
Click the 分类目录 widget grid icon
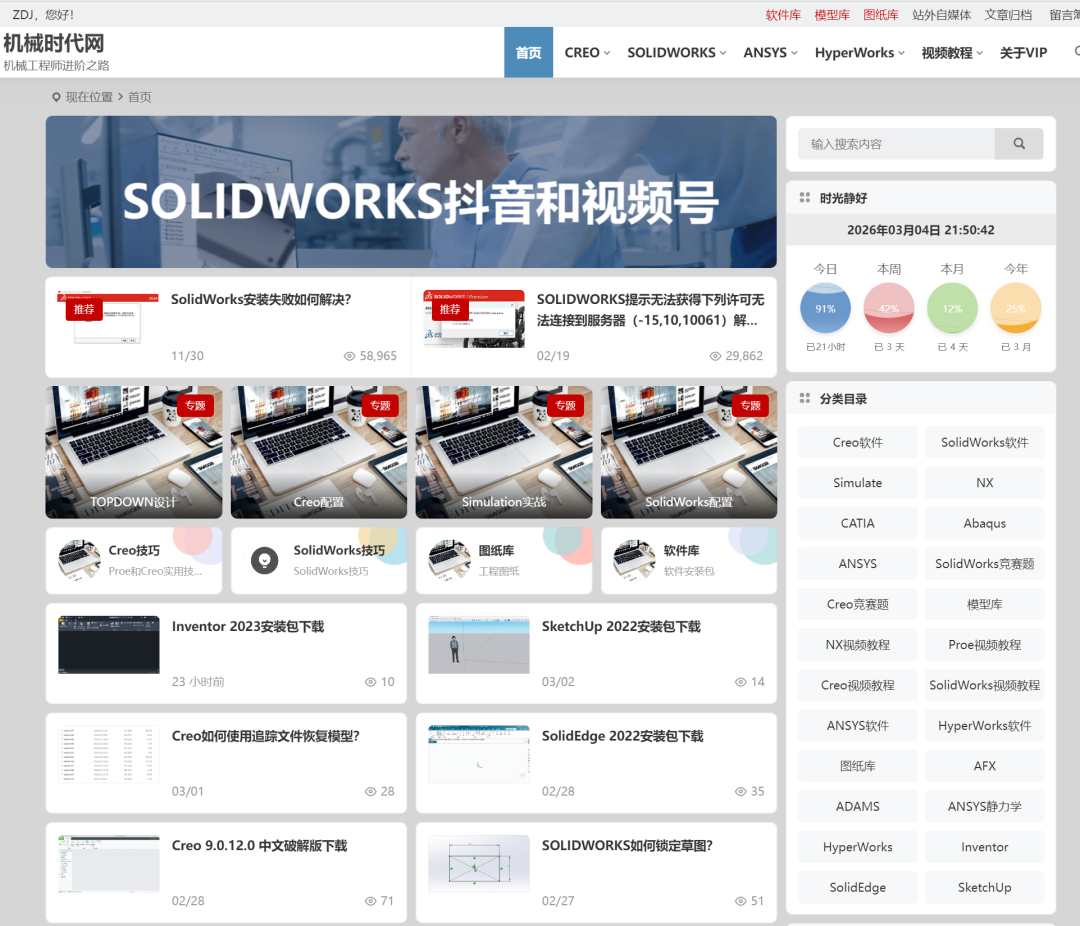click(x=804, y=398)
